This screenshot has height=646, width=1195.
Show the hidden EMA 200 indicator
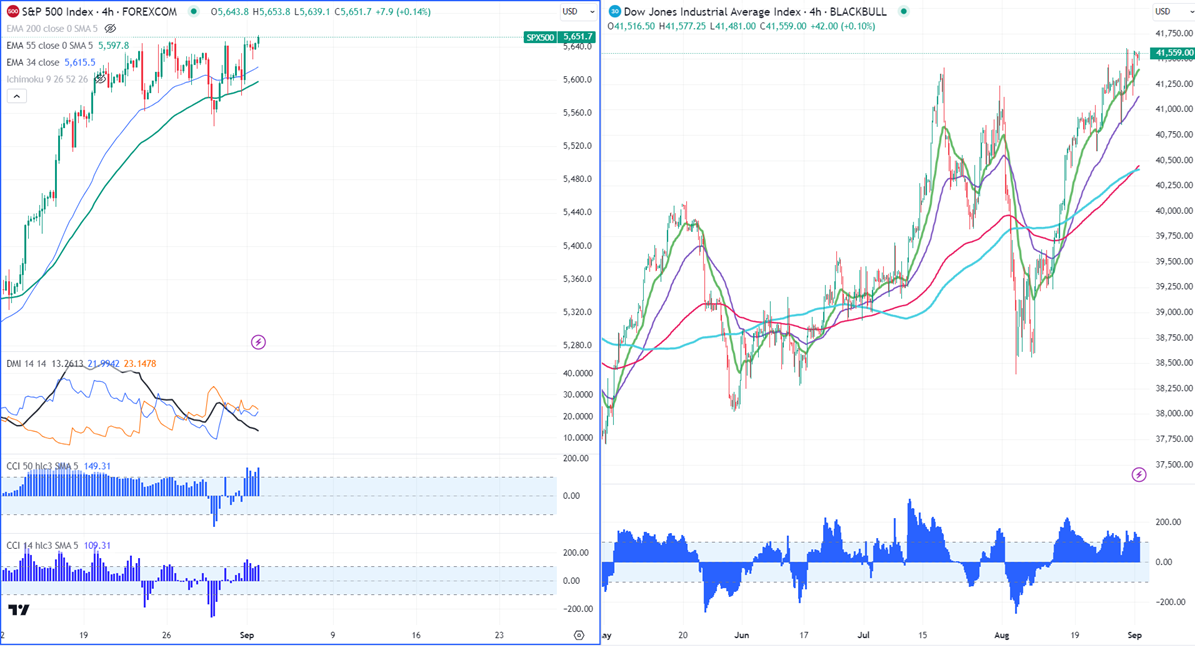pos(111,29)
